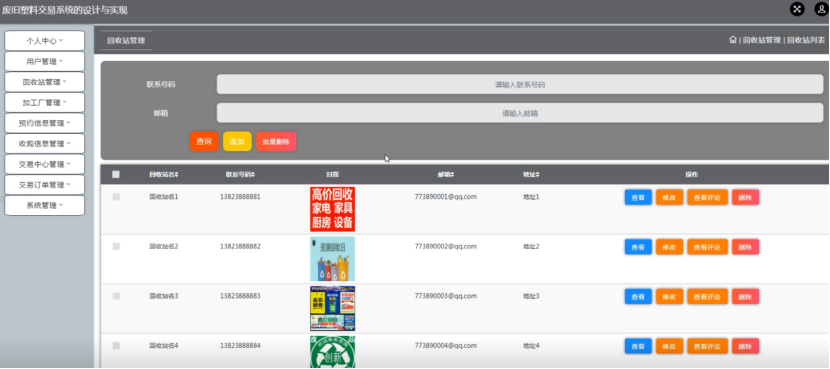This screenshot has width=830, height=369.
Task: Select email 773890002@qq.com
Action: click(x=446, y=246)
